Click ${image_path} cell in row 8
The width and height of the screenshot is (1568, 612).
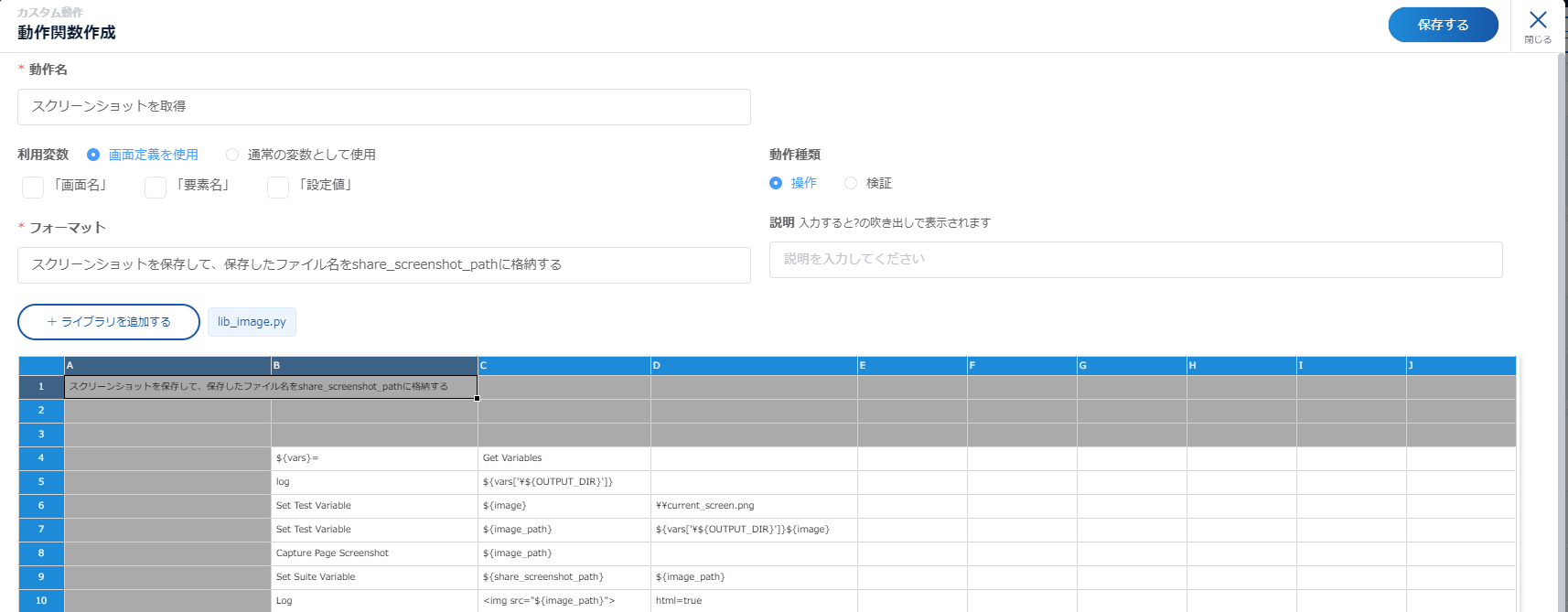pos(564,553)
